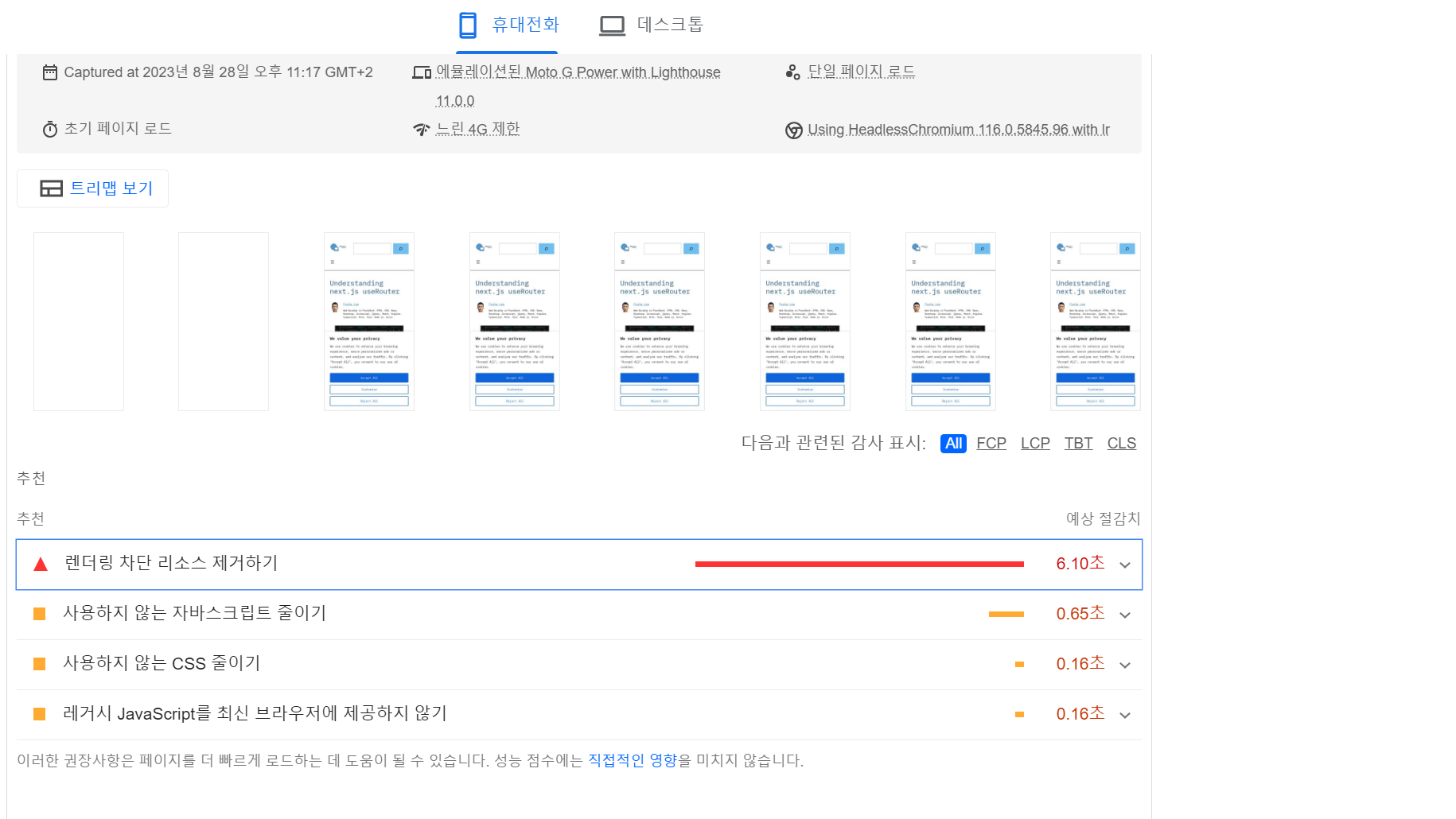Click the treemap grid icon

[52, 188]
